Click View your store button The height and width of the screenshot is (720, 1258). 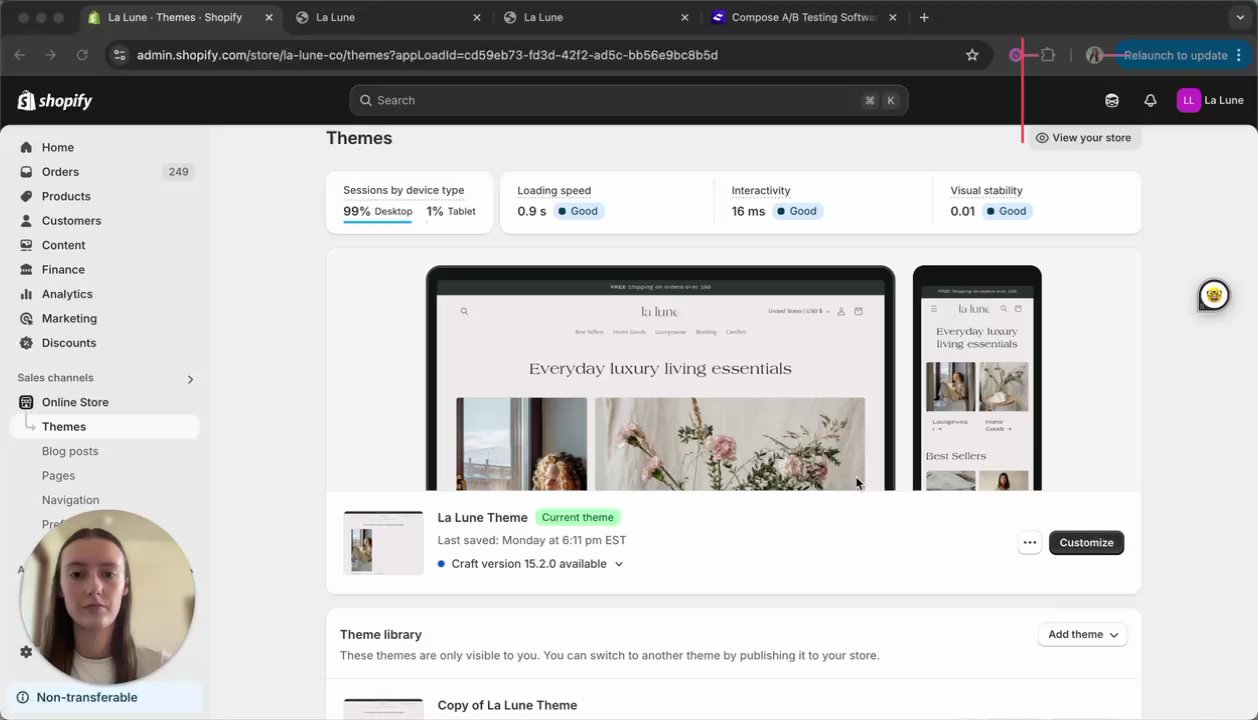1084,138
